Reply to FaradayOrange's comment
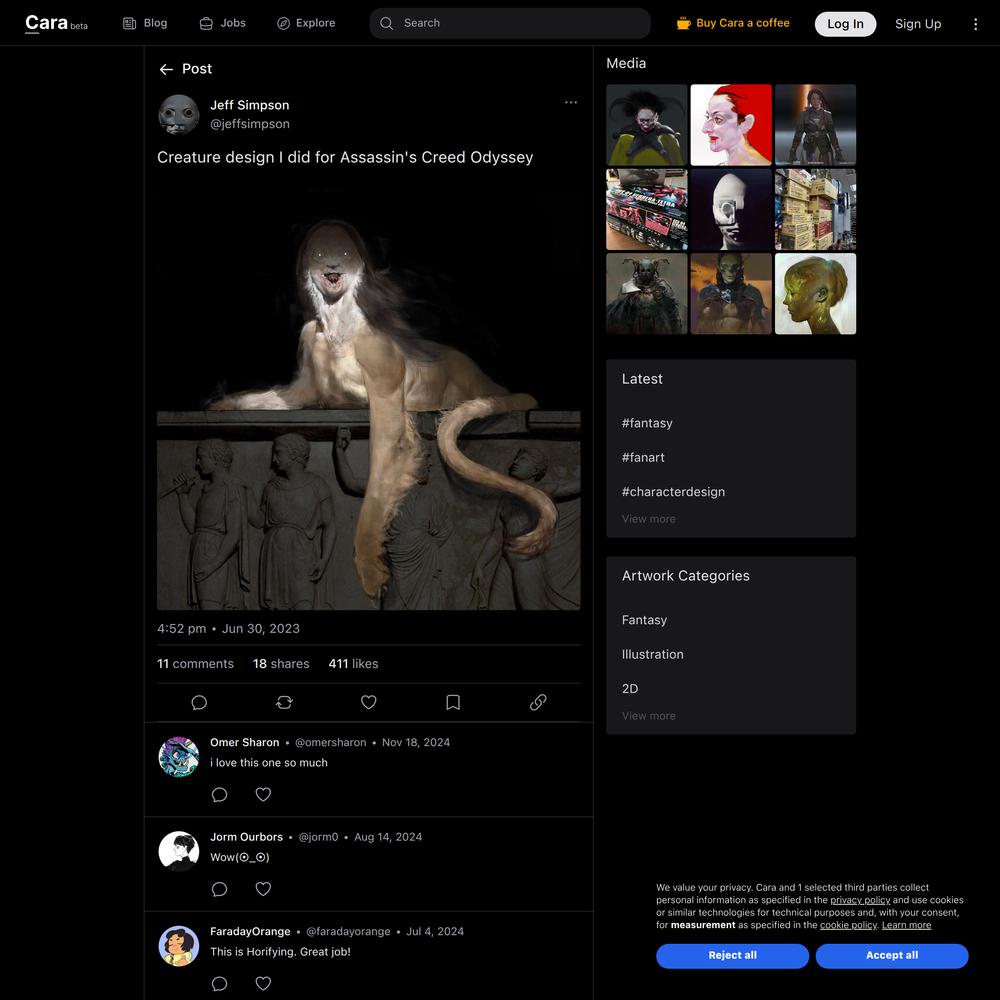Image resolution: width=1000 pixels, height=1000 pixels. [x=219, y=983]
